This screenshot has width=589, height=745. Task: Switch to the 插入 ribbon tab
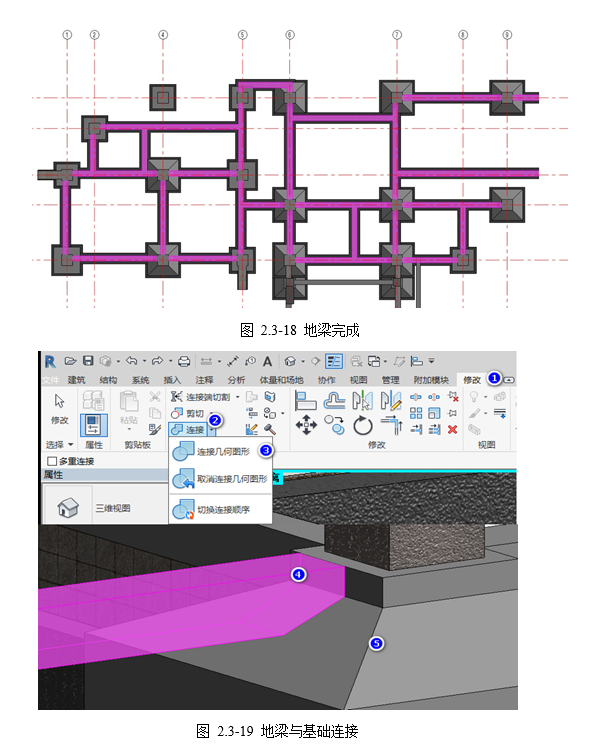[172, 380]
